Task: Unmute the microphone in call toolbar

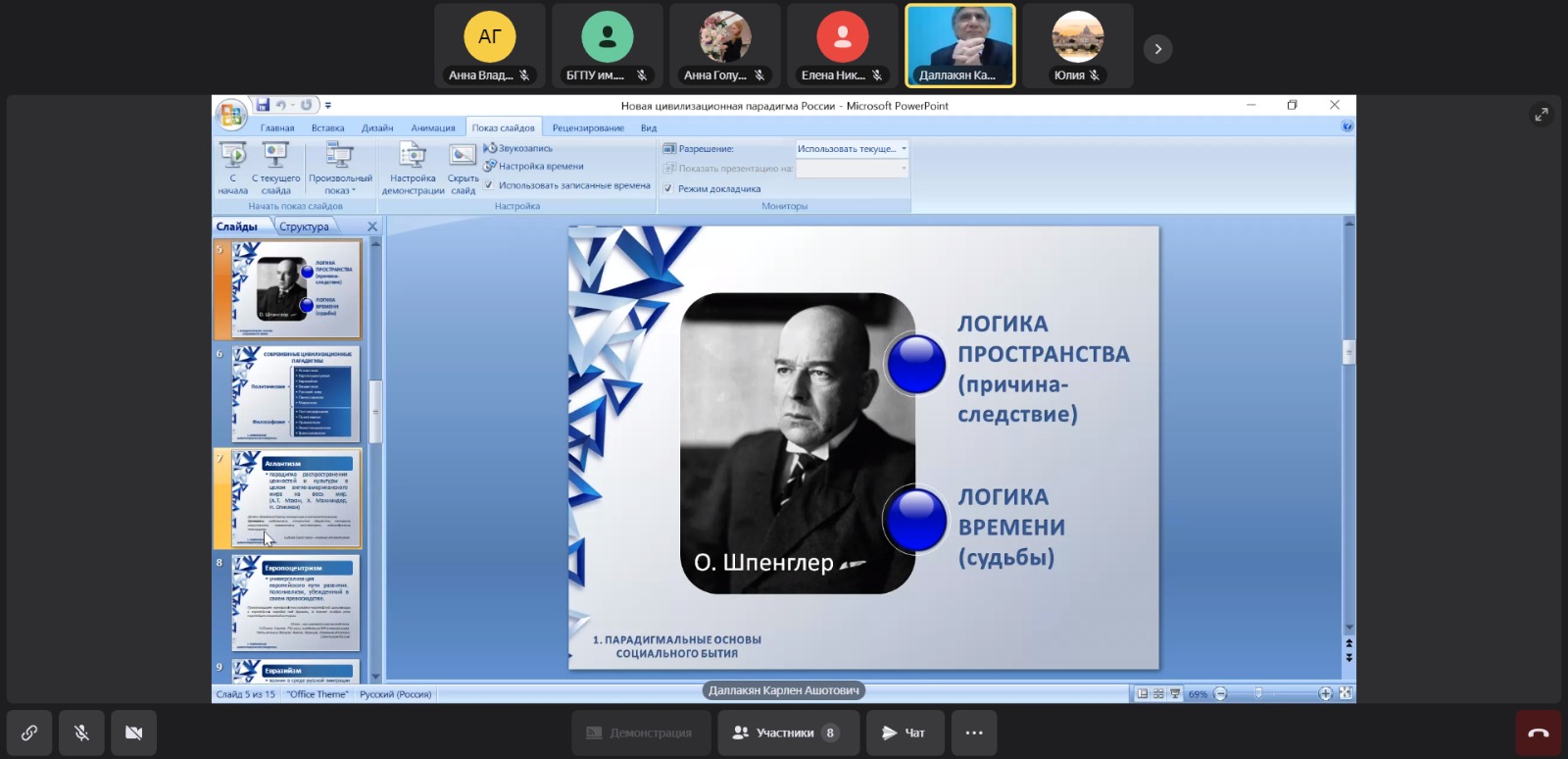Action: pyautogui.click(x=82, y=733)
